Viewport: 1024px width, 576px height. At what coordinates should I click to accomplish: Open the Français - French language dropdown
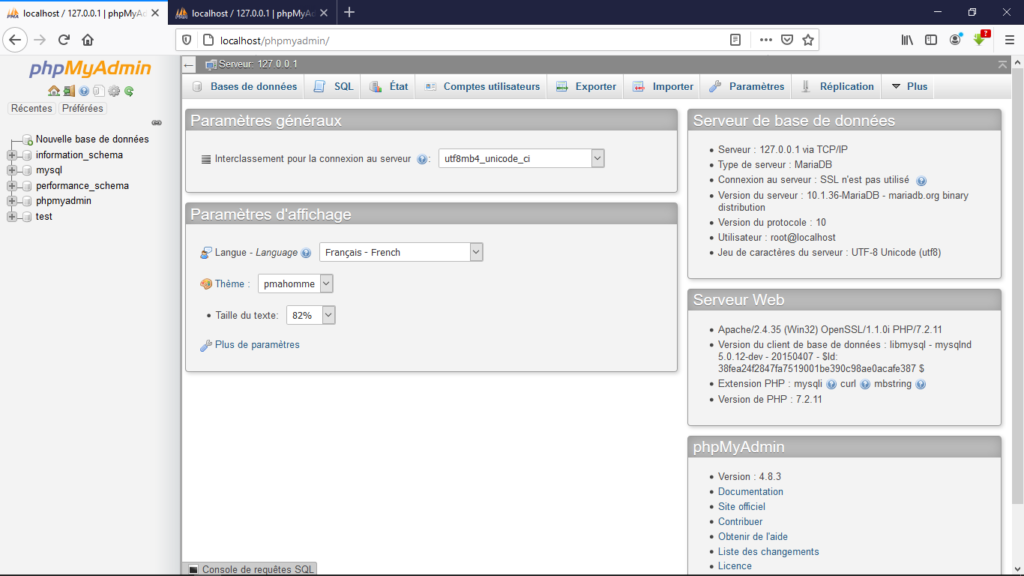401,252
